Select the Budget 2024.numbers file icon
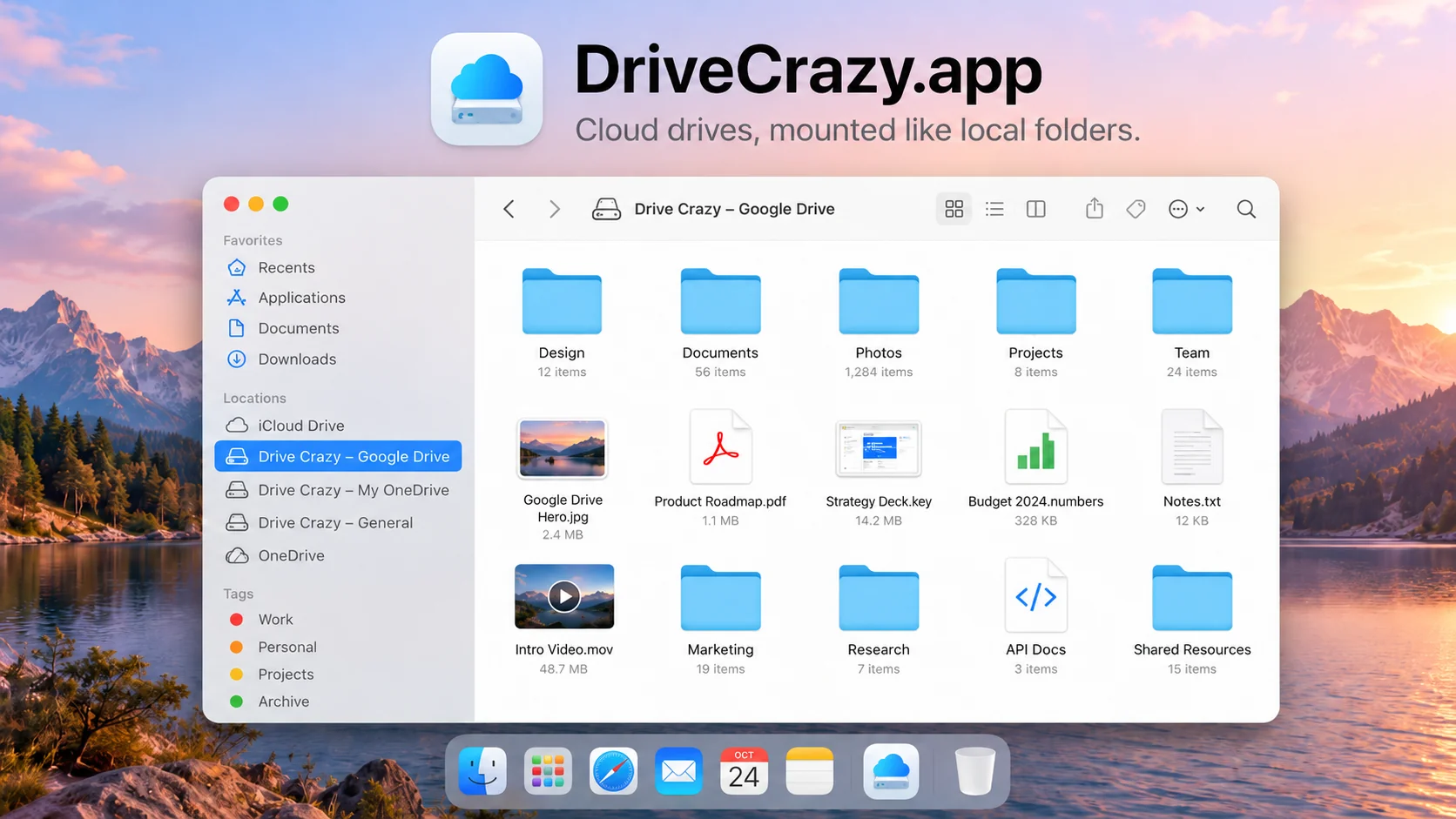Screen dimensions: 1456x819 pos(1035,446)
